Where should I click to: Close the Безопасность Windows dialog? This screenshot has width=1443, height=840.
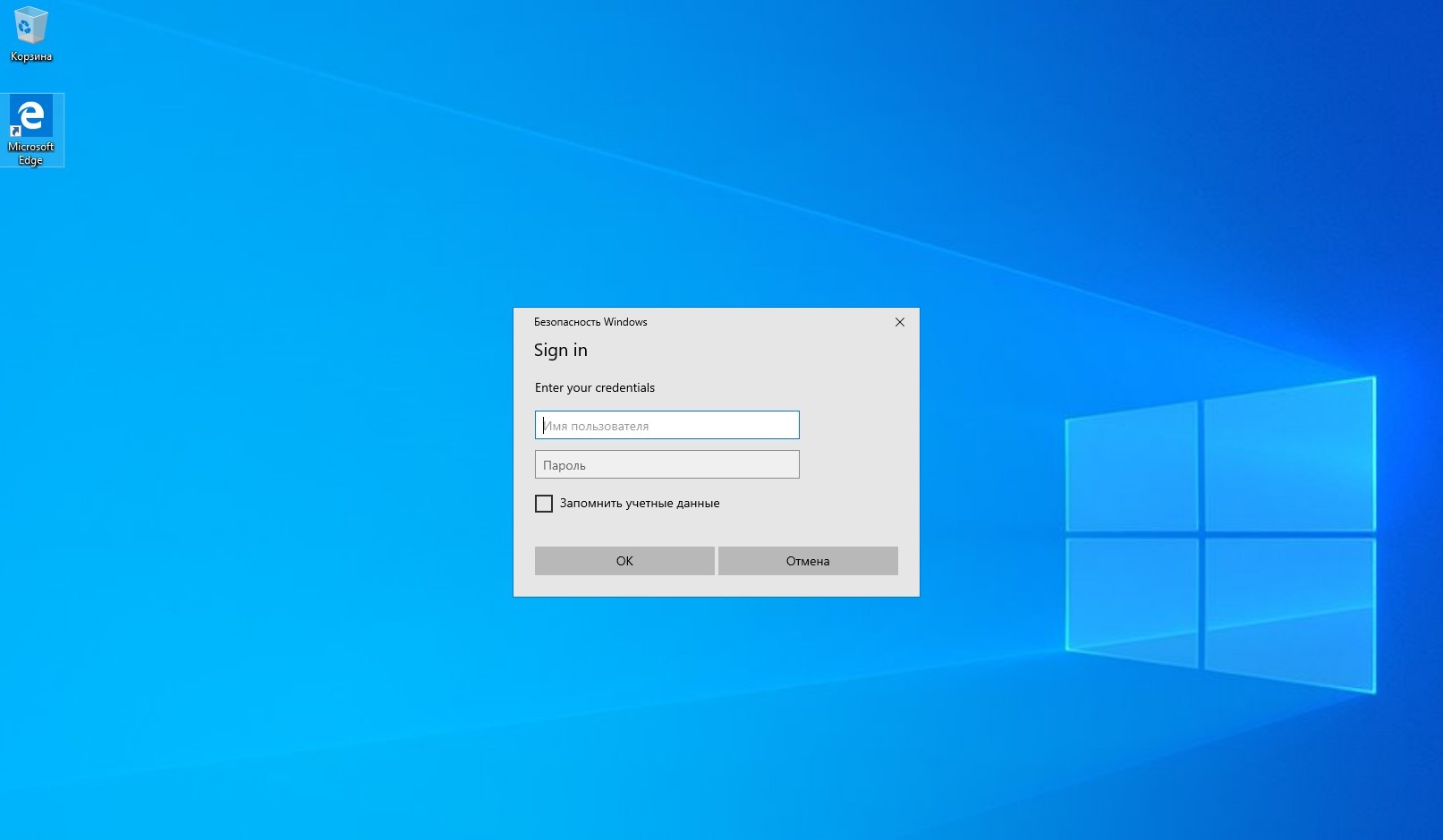click(x=900, y=322)
